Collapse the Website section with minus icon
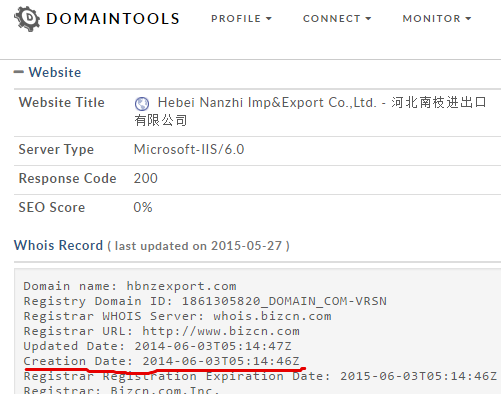Viewport: 501px width, 394px height. coord(19,72)
